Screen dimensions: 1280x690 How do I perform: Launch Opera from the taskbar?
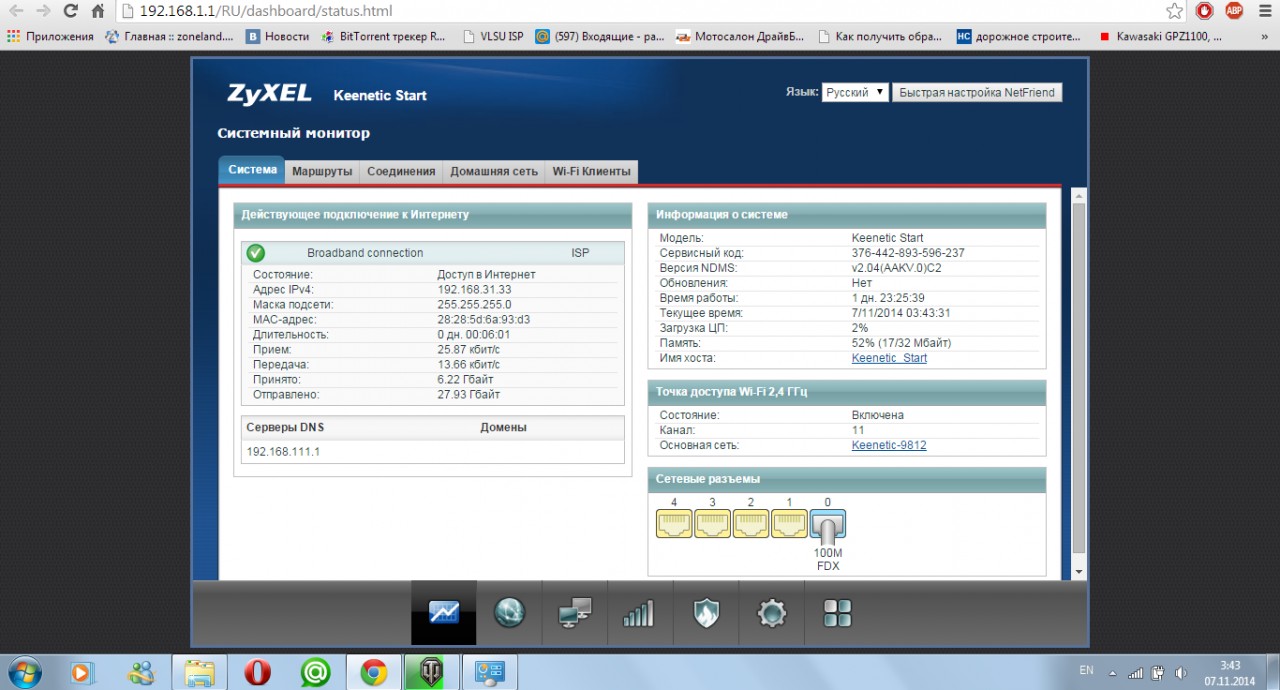pos(257,673)
